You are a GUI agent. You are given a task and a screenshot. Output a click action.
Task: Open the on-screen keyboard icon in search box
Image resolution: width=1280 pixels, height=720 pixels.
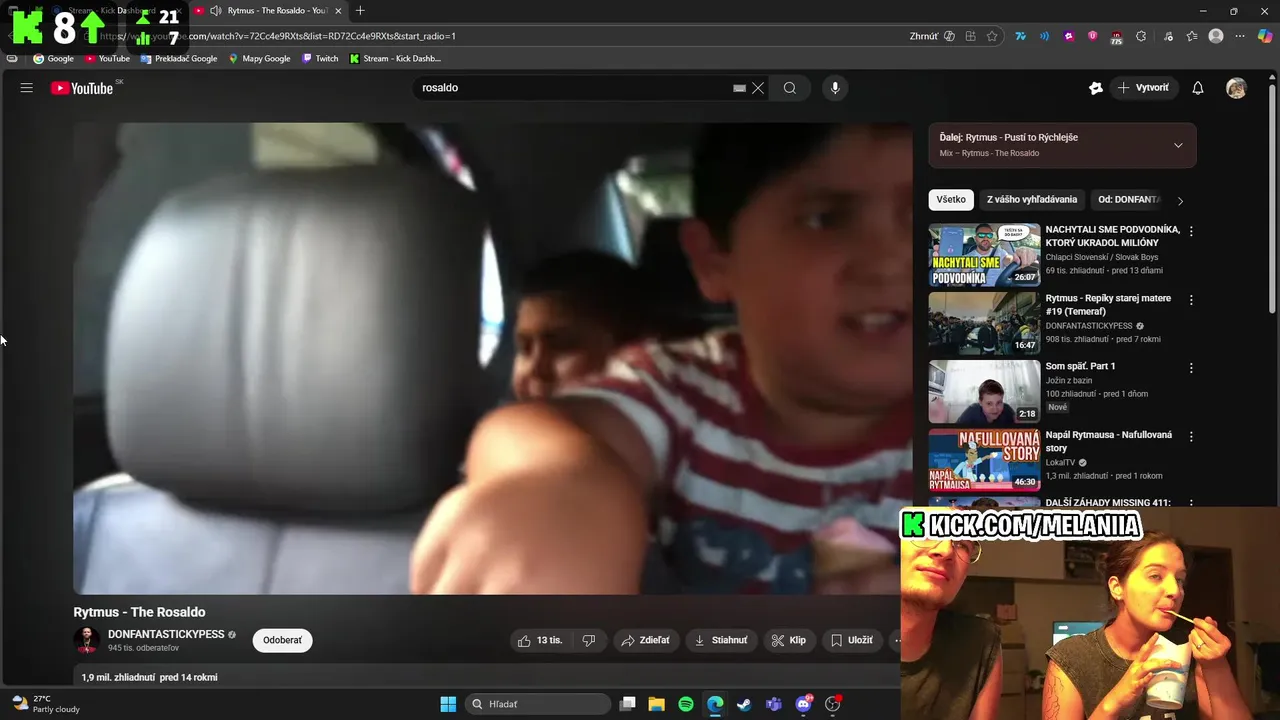pyautogui.click(x=739, y=88)
